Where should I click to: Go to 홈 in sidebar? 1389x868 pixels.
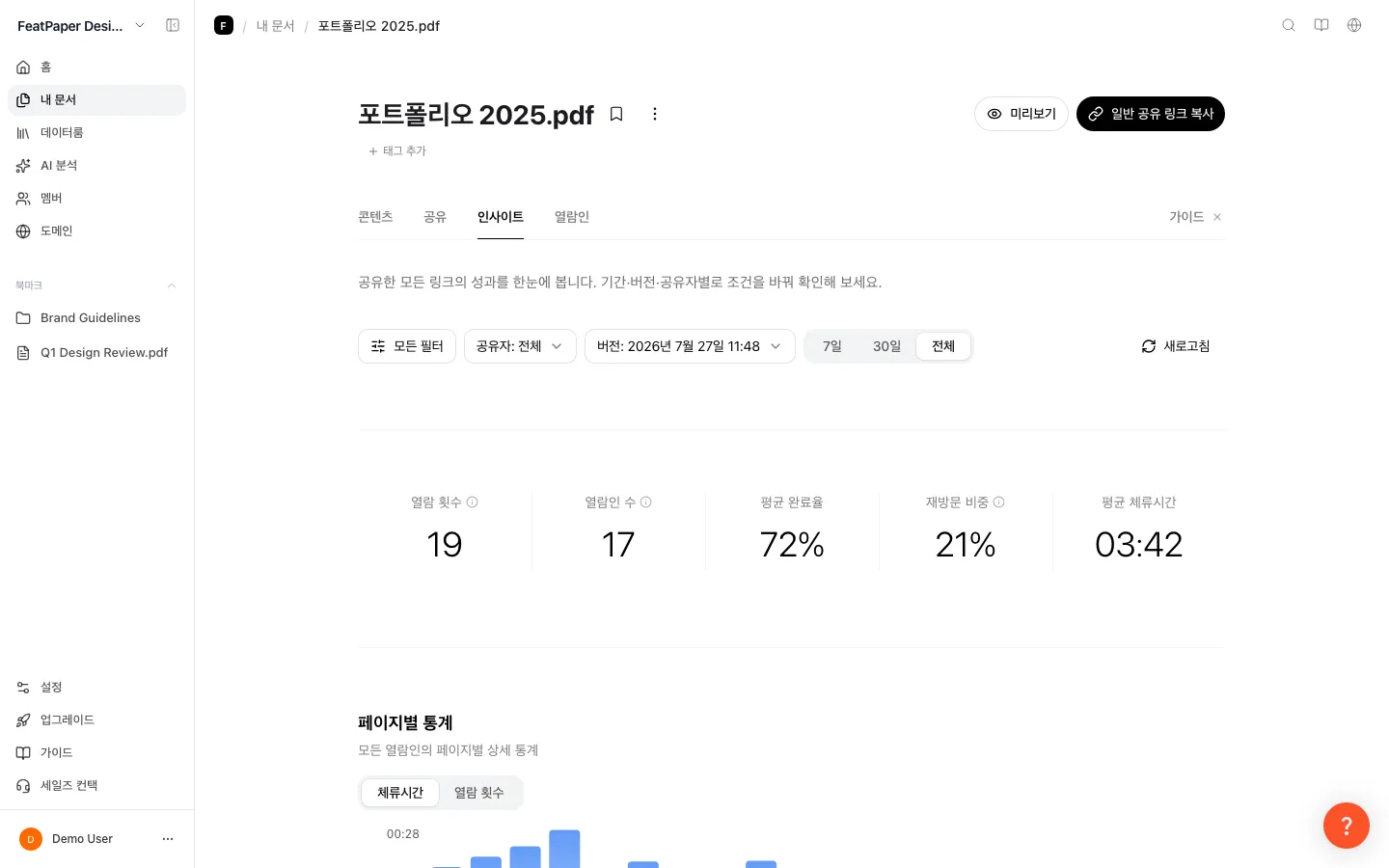tap(96, 68)
